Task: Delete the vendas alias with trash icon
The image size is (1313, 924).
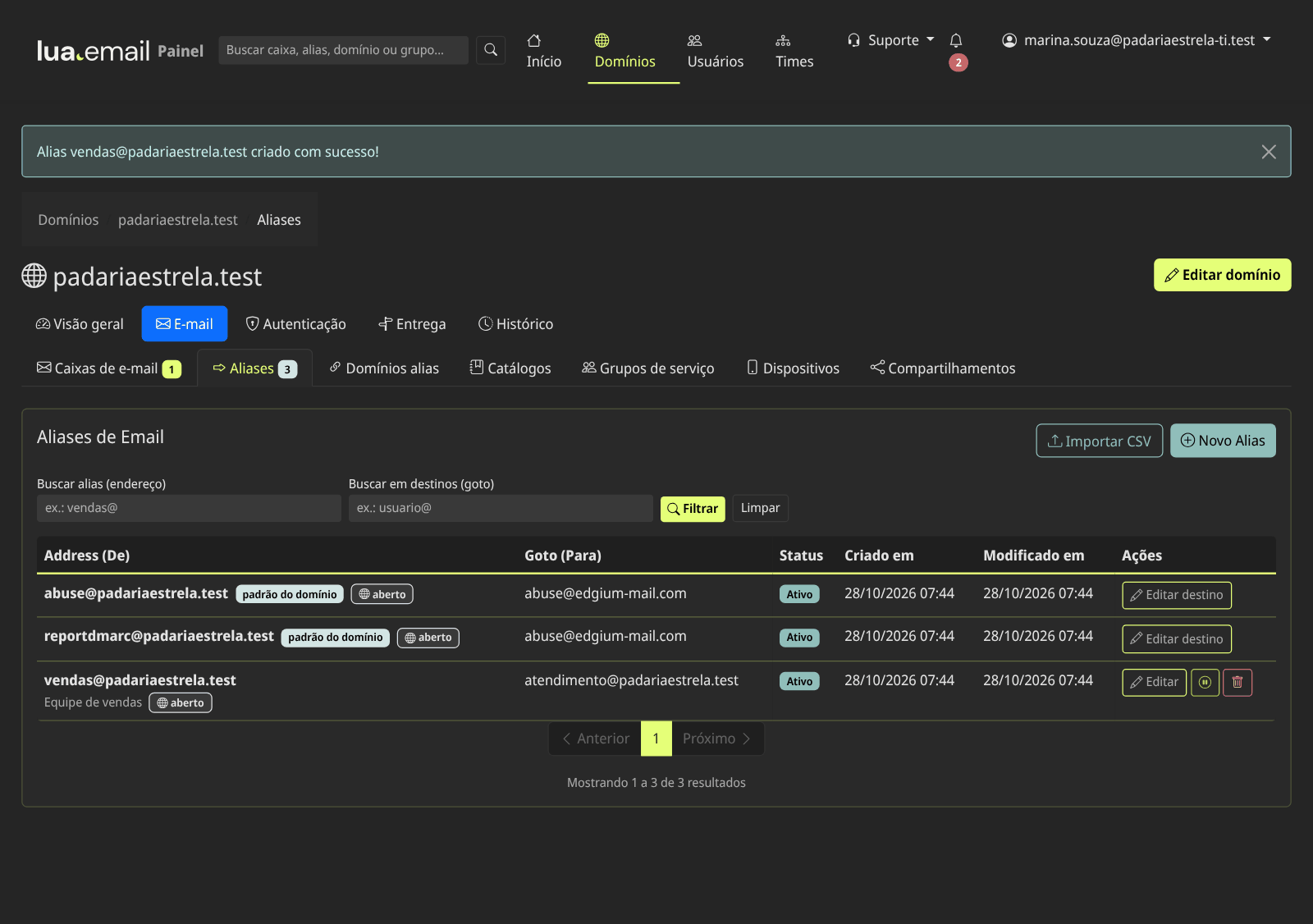Action: click(x=1238, y=683)
